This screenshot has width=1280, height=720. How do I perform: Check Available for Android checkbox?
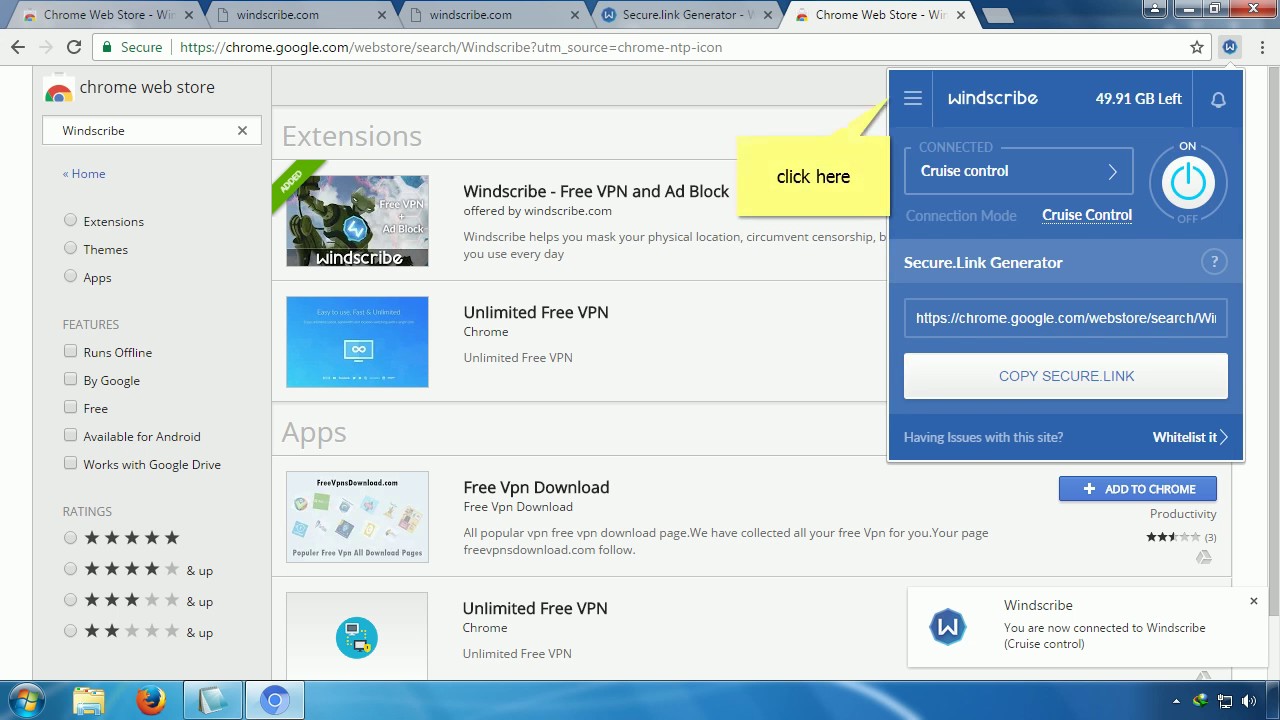point(70,435)
